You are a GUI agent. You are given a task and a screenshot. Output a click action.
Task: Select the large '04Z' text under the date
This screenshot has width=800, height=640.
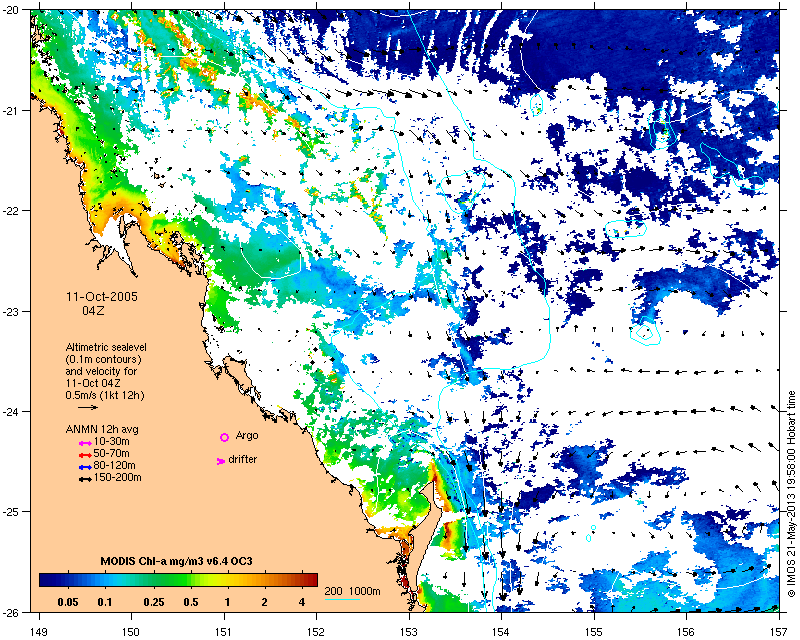click(x=93, y=310)
